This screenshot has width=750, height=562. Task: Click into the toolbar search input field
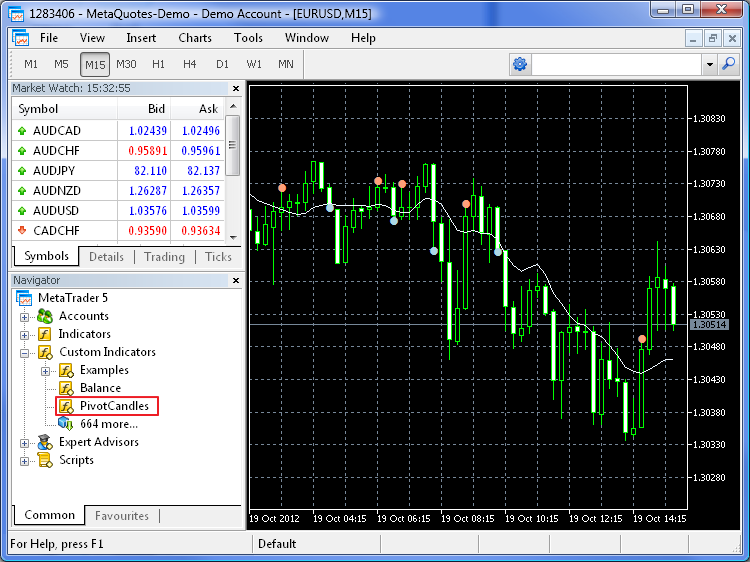pyautogui.click(x=616, y=64)
